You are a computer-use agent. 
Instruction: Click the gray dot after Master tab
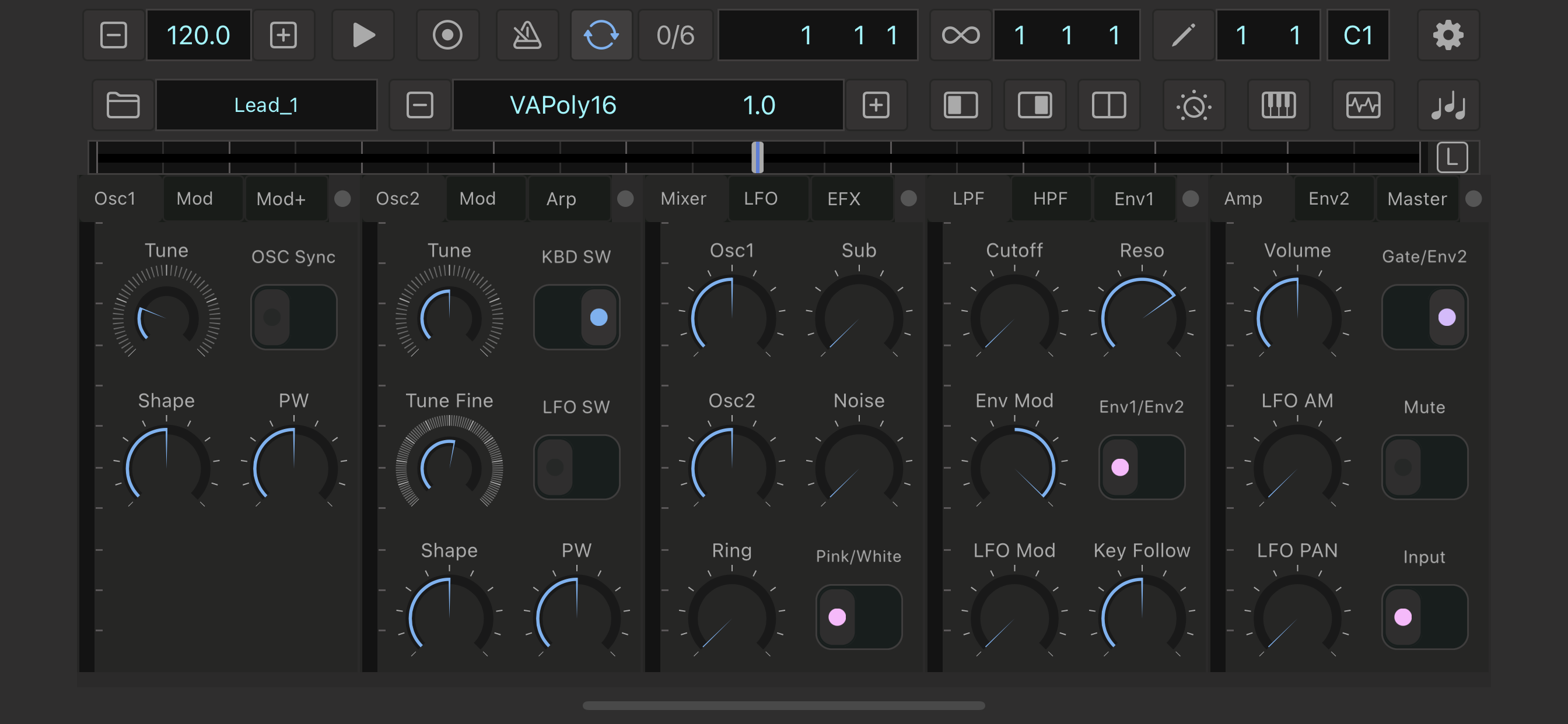pyautogui.click(x=1473, y=198)
